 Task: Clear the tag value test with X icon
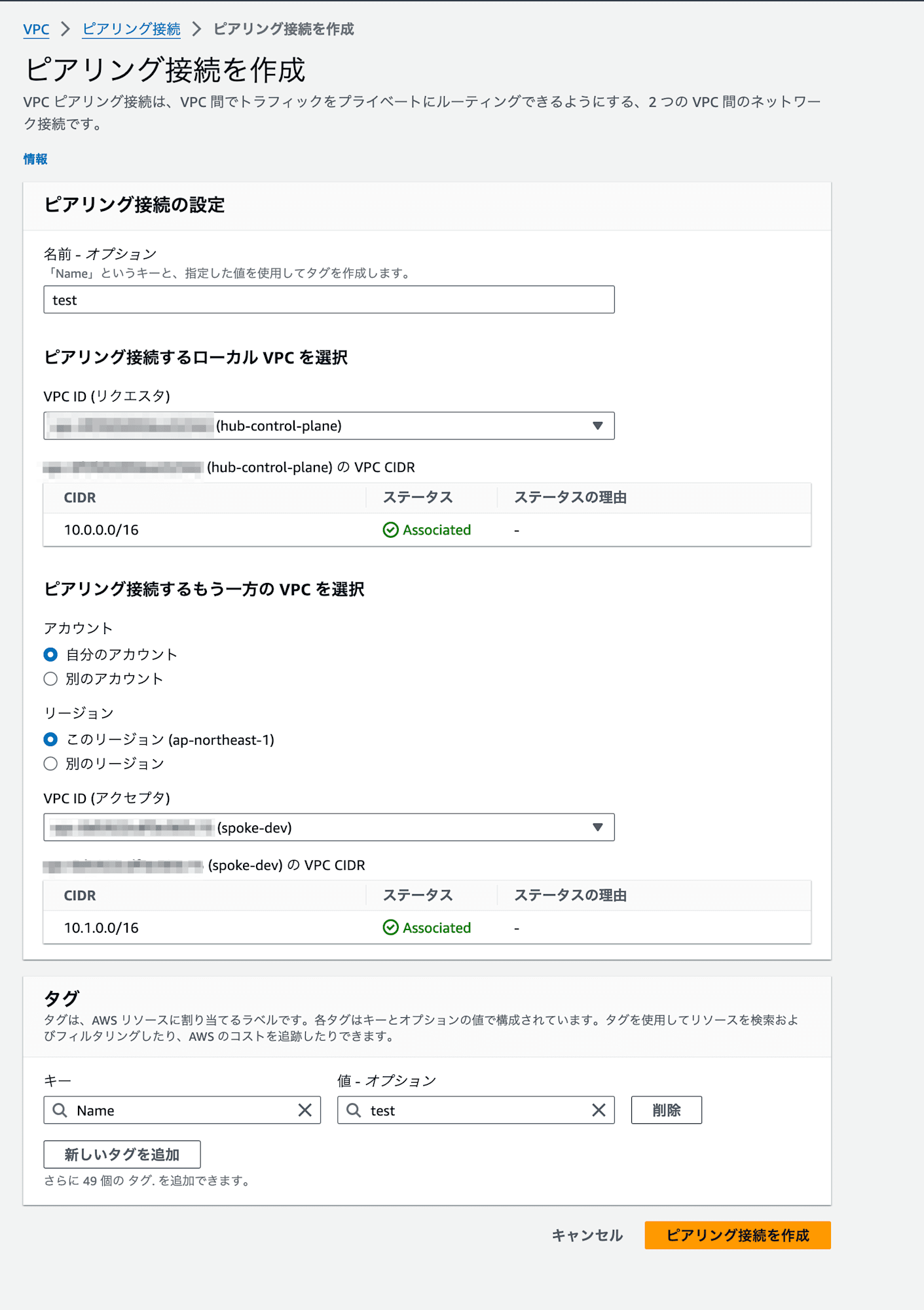tap(599, 1110)
